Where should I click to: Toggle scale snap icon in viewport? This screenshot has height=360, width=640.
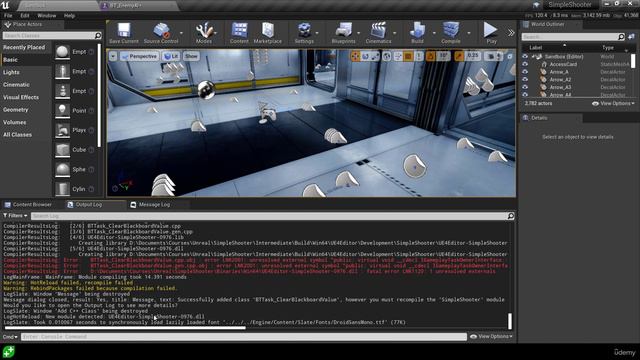pyautogui.click(x=459, y=56)
